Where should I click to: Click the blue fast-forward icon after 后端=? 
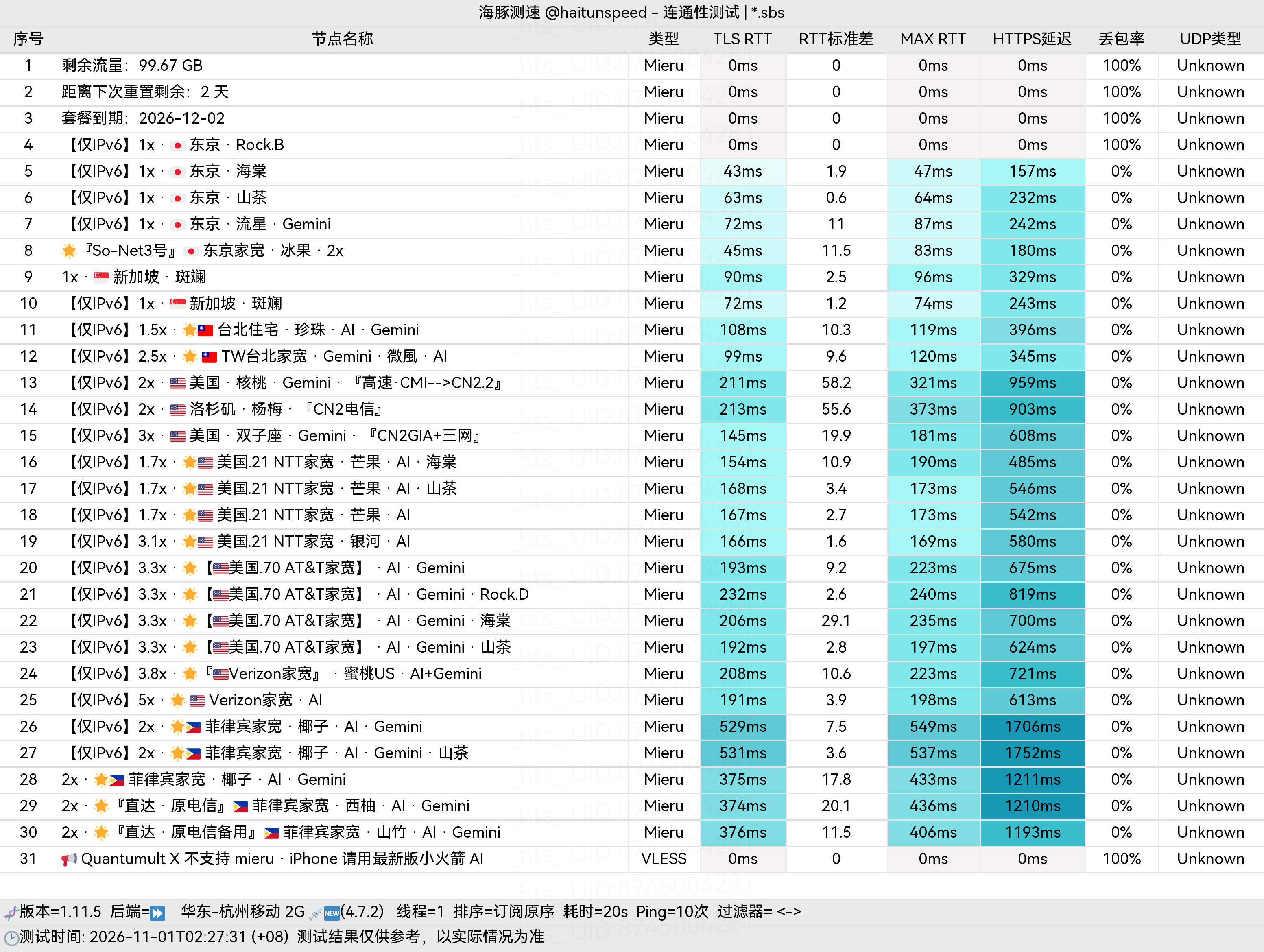coord(158,913)
